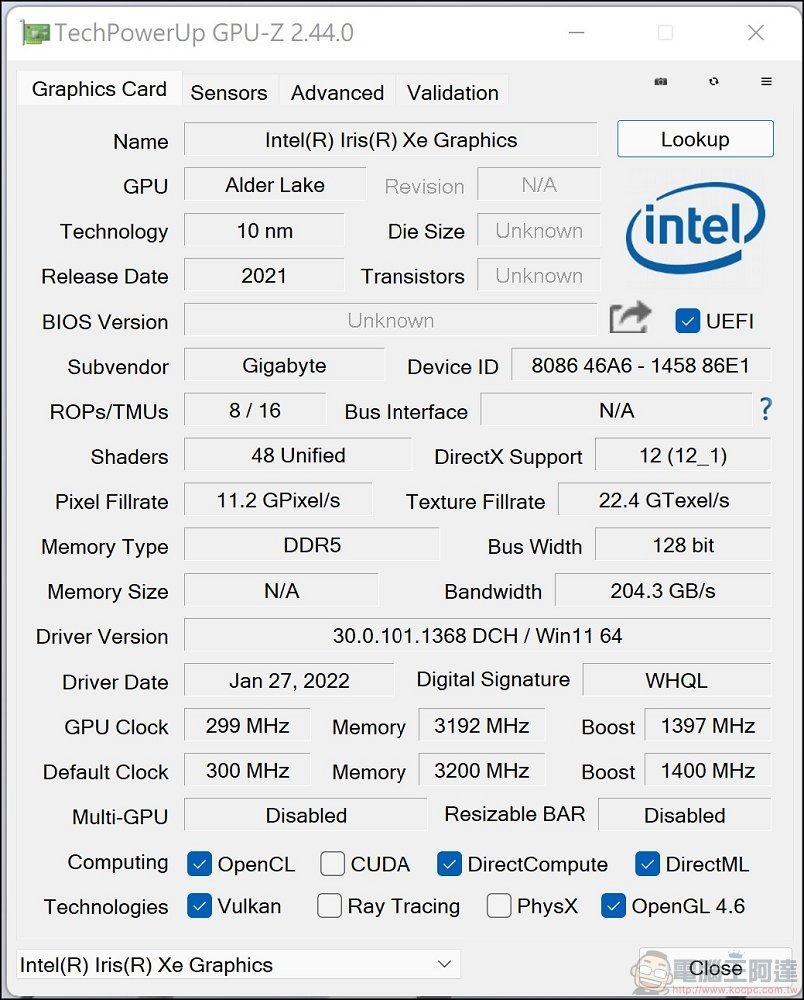
Task: Click the BIOS share/export icon
Action: click(630, 318)
